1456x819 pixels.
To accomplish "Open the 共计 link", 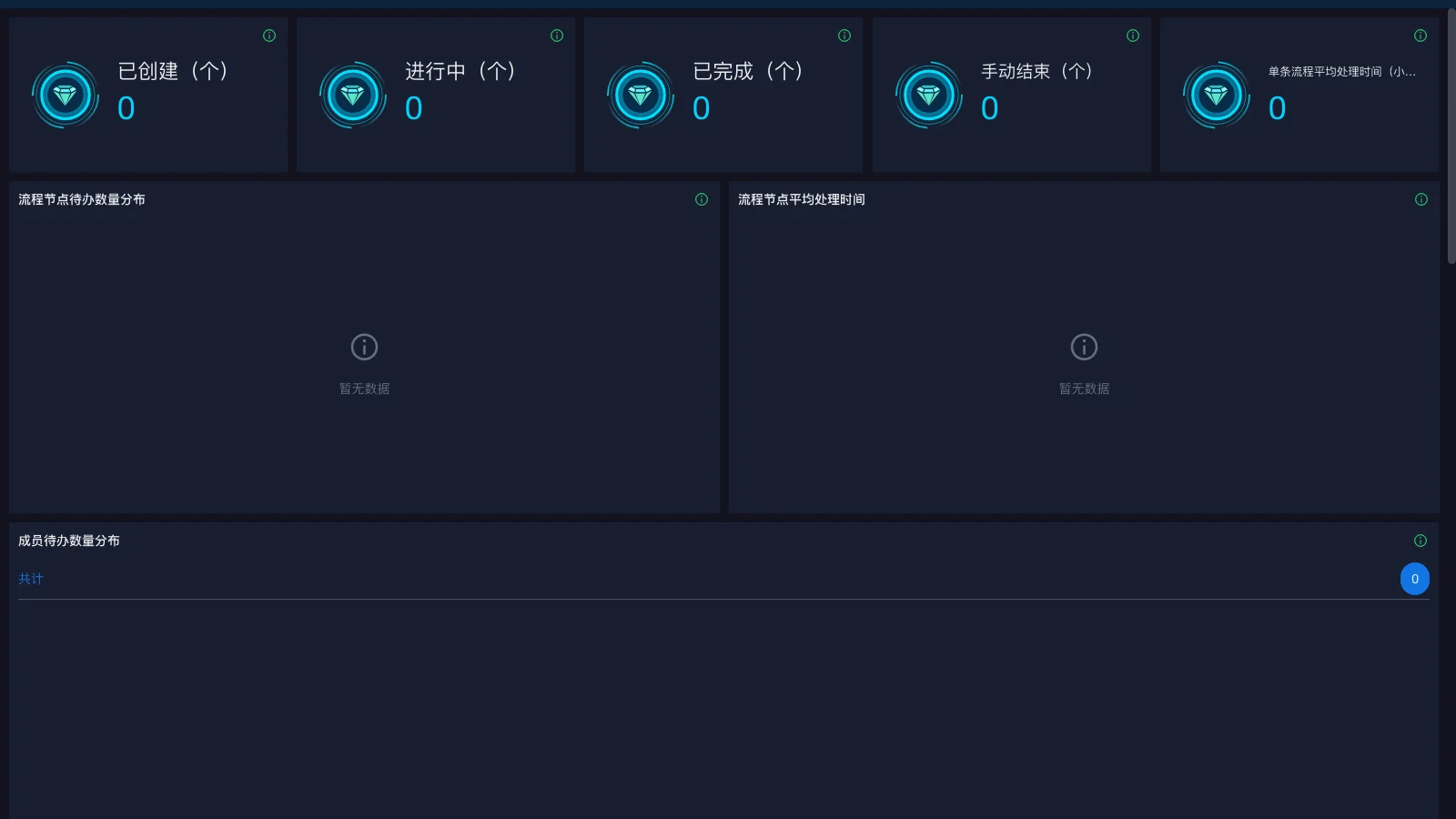I will (30, 578).
